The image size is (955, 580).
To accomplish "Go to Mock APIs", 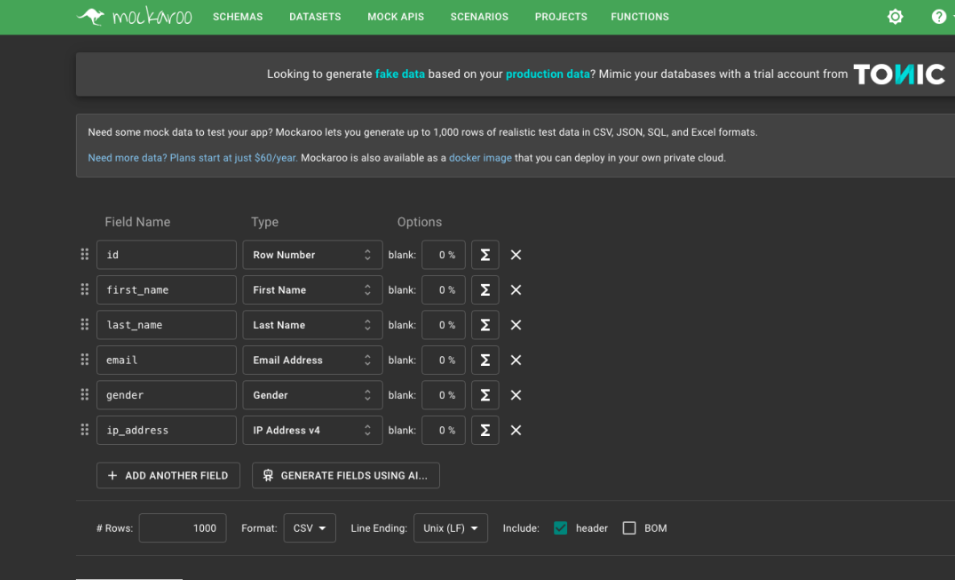I will tap(395, 17).
